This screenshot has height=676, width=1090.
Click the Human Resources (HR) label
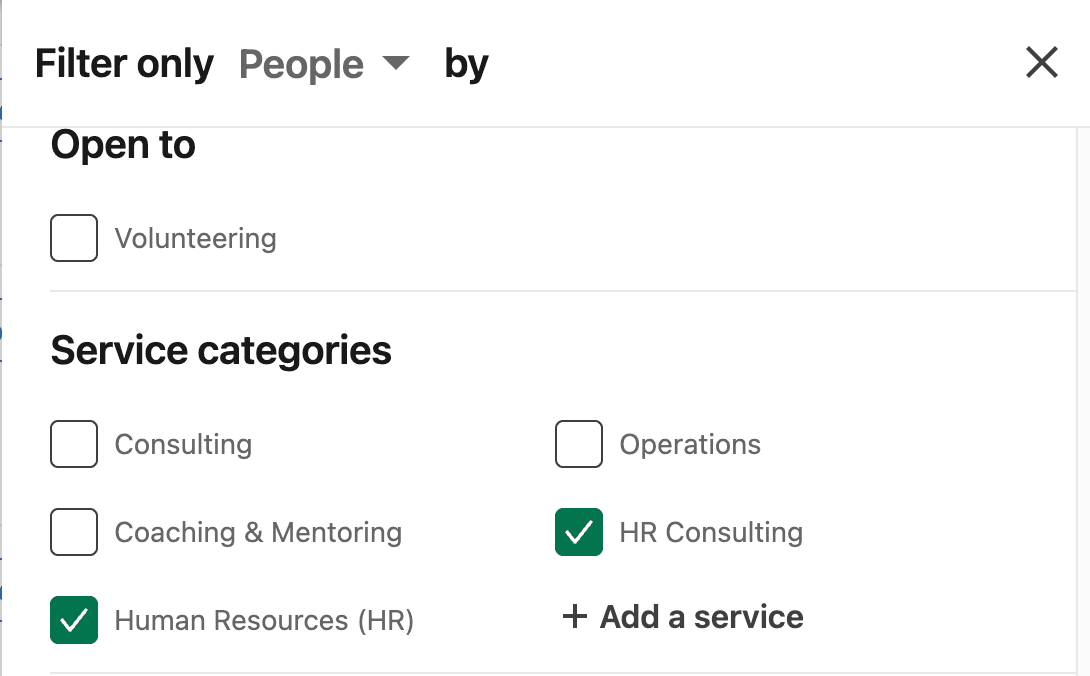[264, 621]
